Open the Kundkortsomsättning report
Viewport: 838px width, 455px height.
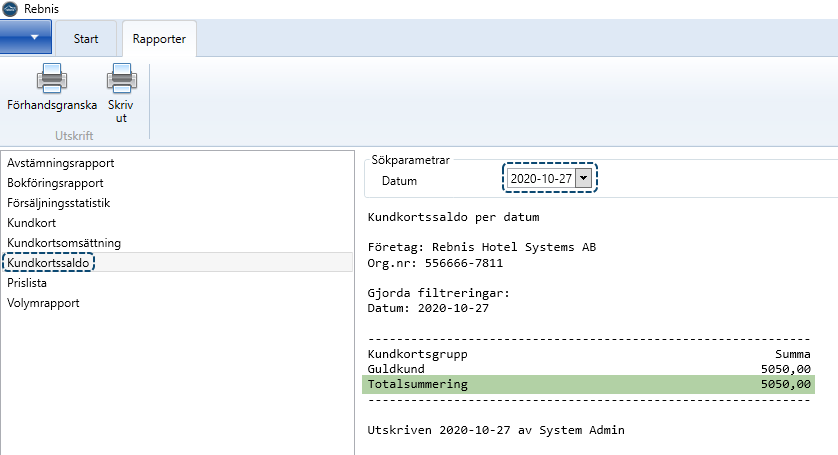point(64,243)
